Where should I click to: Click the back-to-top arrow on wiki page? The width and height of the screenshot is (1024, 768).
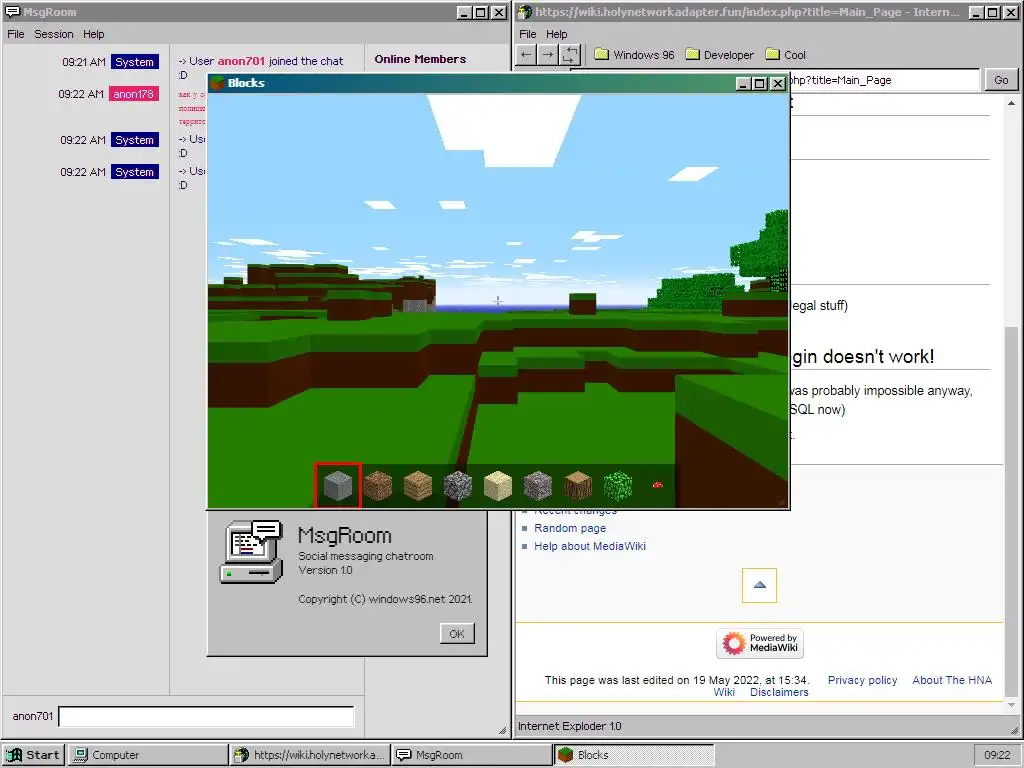click(x=760, y=585)
